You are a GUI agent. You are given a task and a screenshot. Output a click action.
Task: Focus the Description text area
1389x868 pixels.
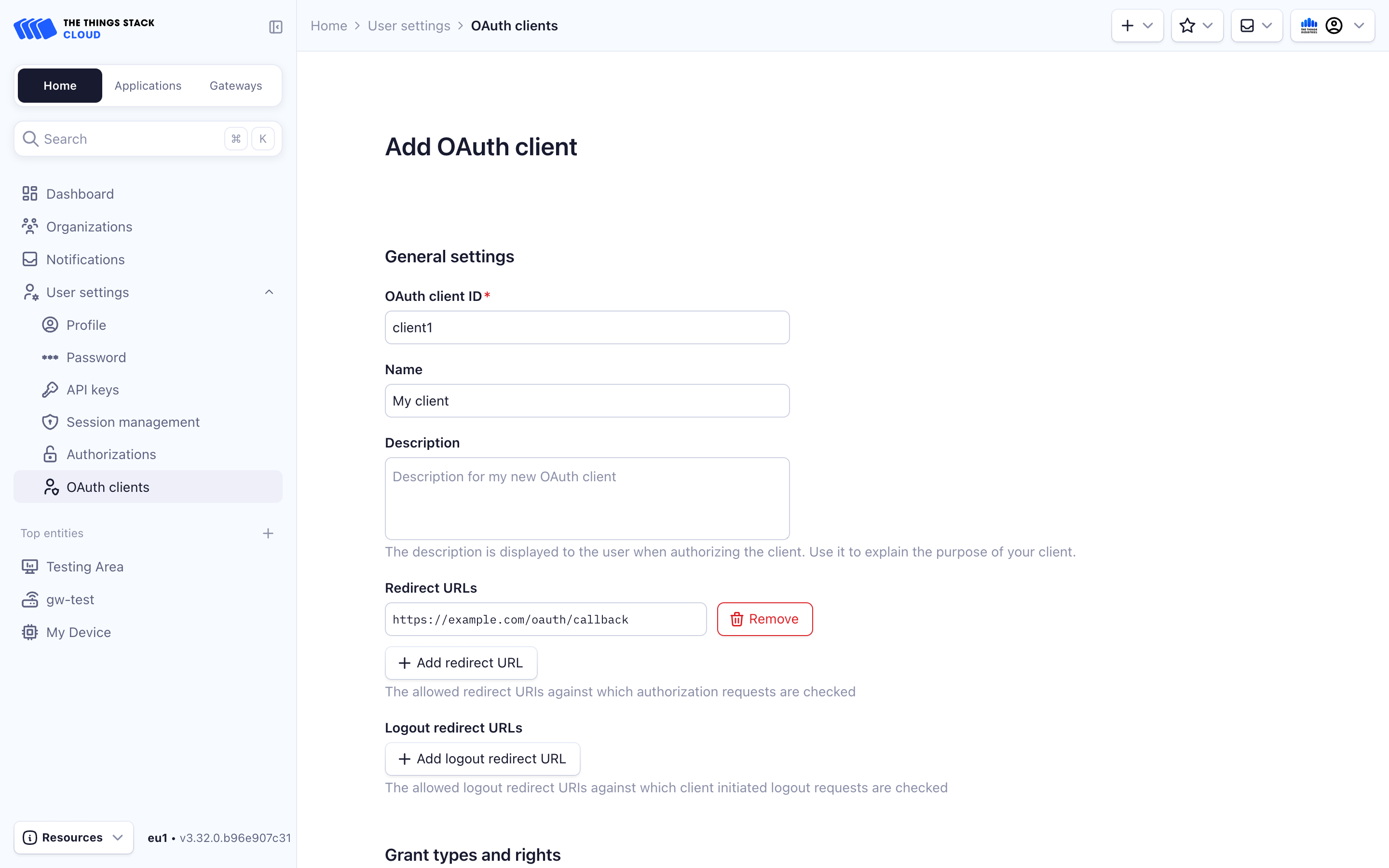coord(586,498)
